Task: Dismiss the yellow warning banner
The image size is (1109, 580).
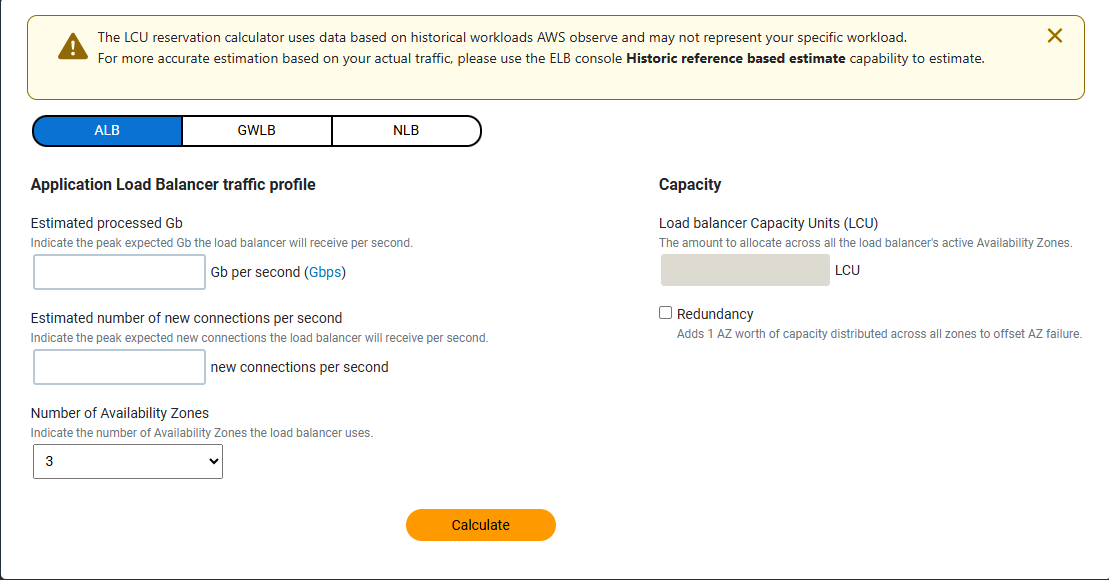Action: tap(1054, 36)
